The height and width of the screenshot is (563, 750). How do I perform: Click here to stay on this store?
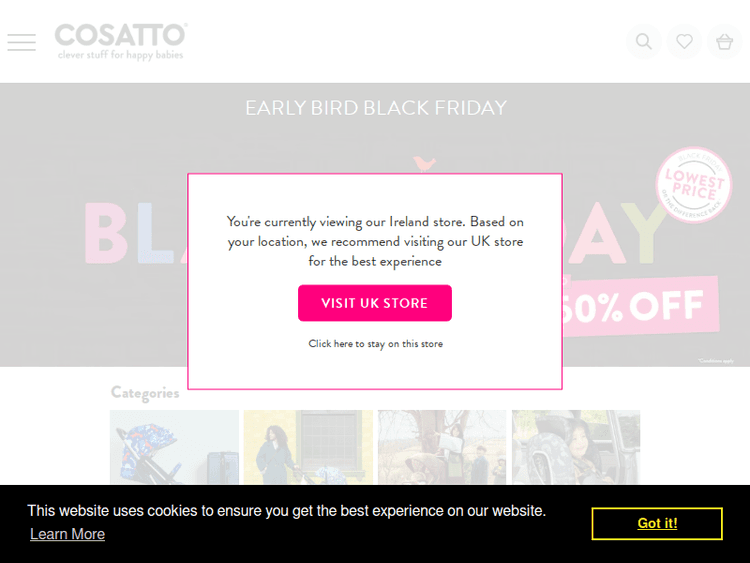[x=375, y=344]
